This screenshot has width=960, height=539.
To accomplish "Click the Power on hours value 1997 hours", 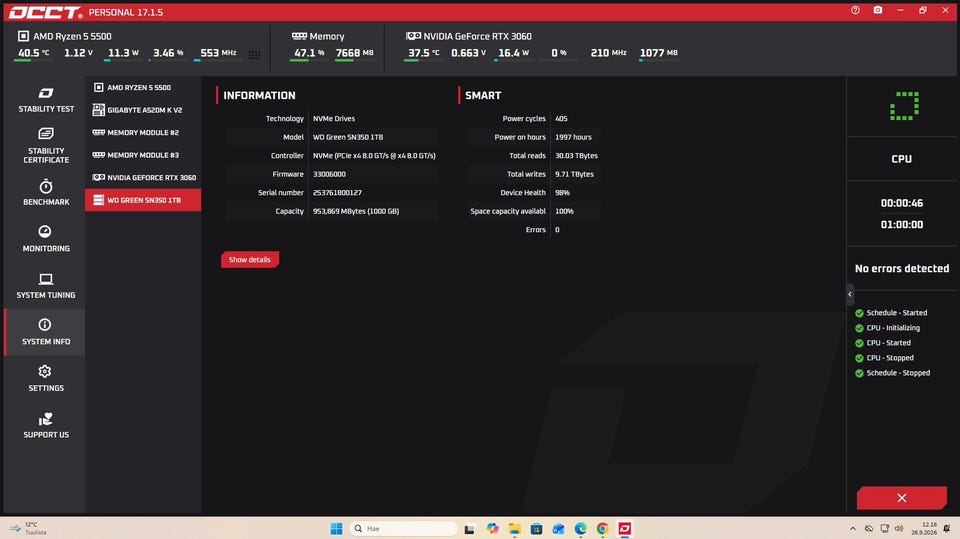I will click(573, 137).
